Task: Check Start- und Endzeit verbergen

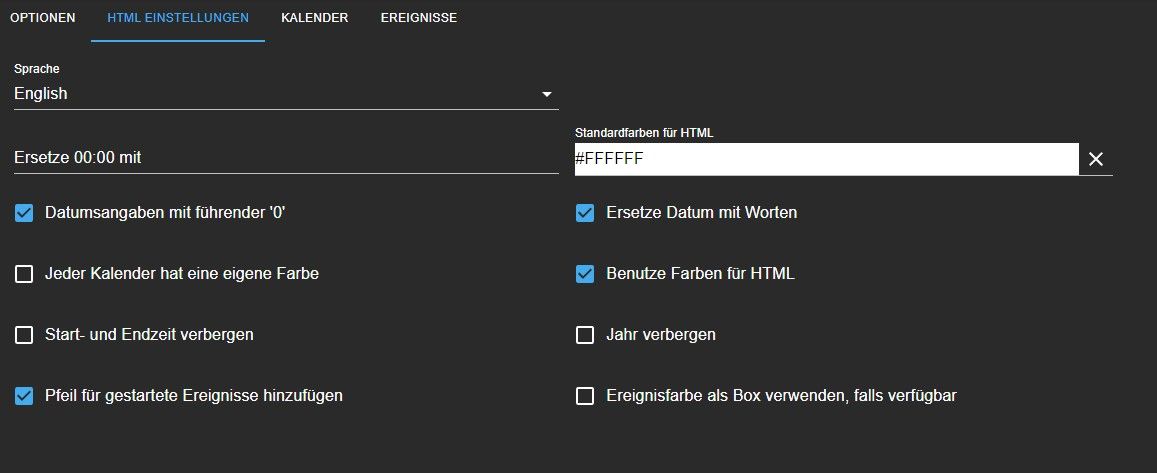Action: click(x=24, y=335)
